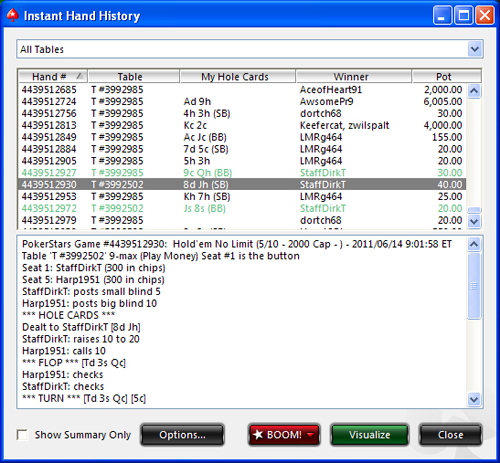Sort by the Table column

(134, 77)
